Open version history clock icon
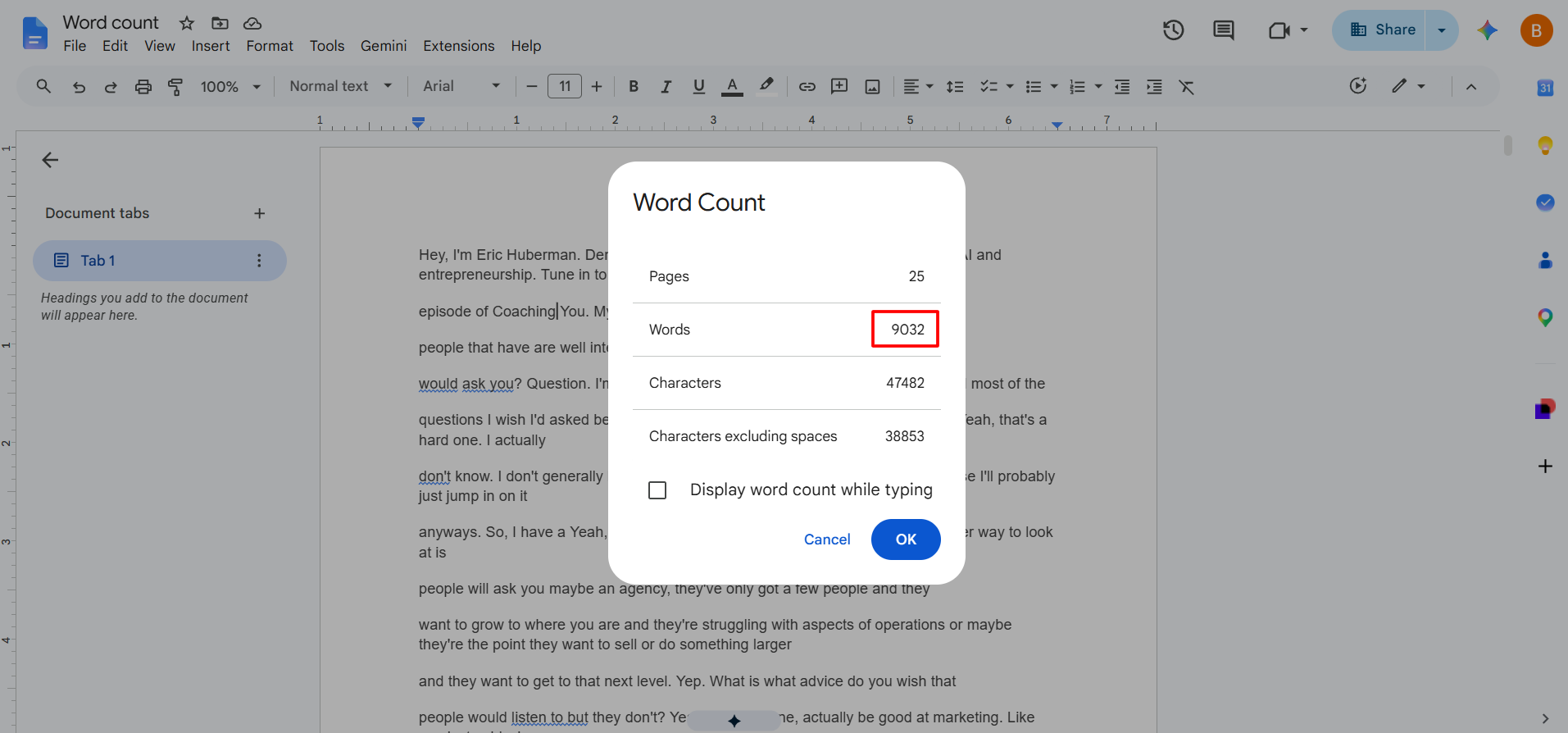This screenshot has width=1568, height=733. click(x=1174, y=30)
